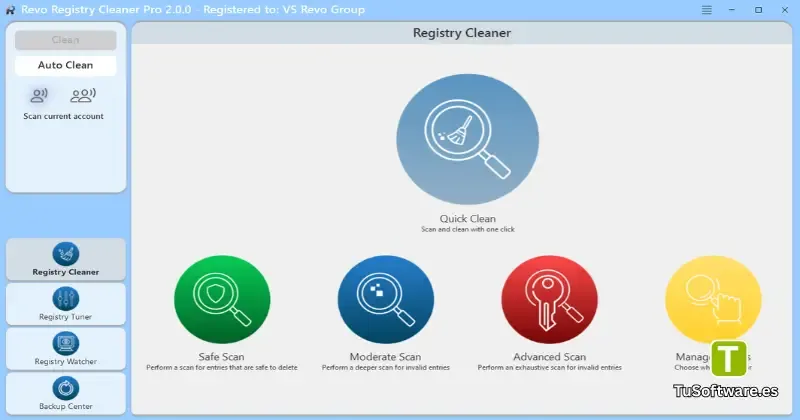
Task: Open the hamburger menu in title bar
Action: [707, 10]
